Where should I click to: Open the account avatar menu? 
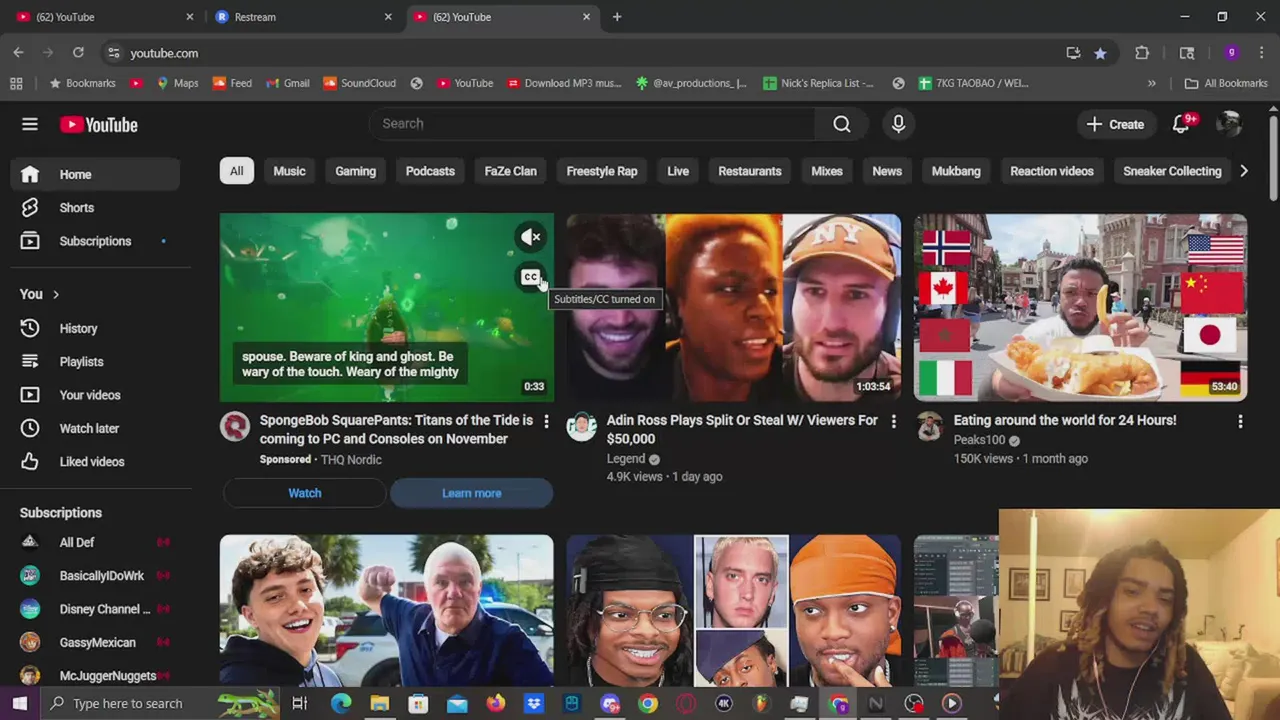1229,124
